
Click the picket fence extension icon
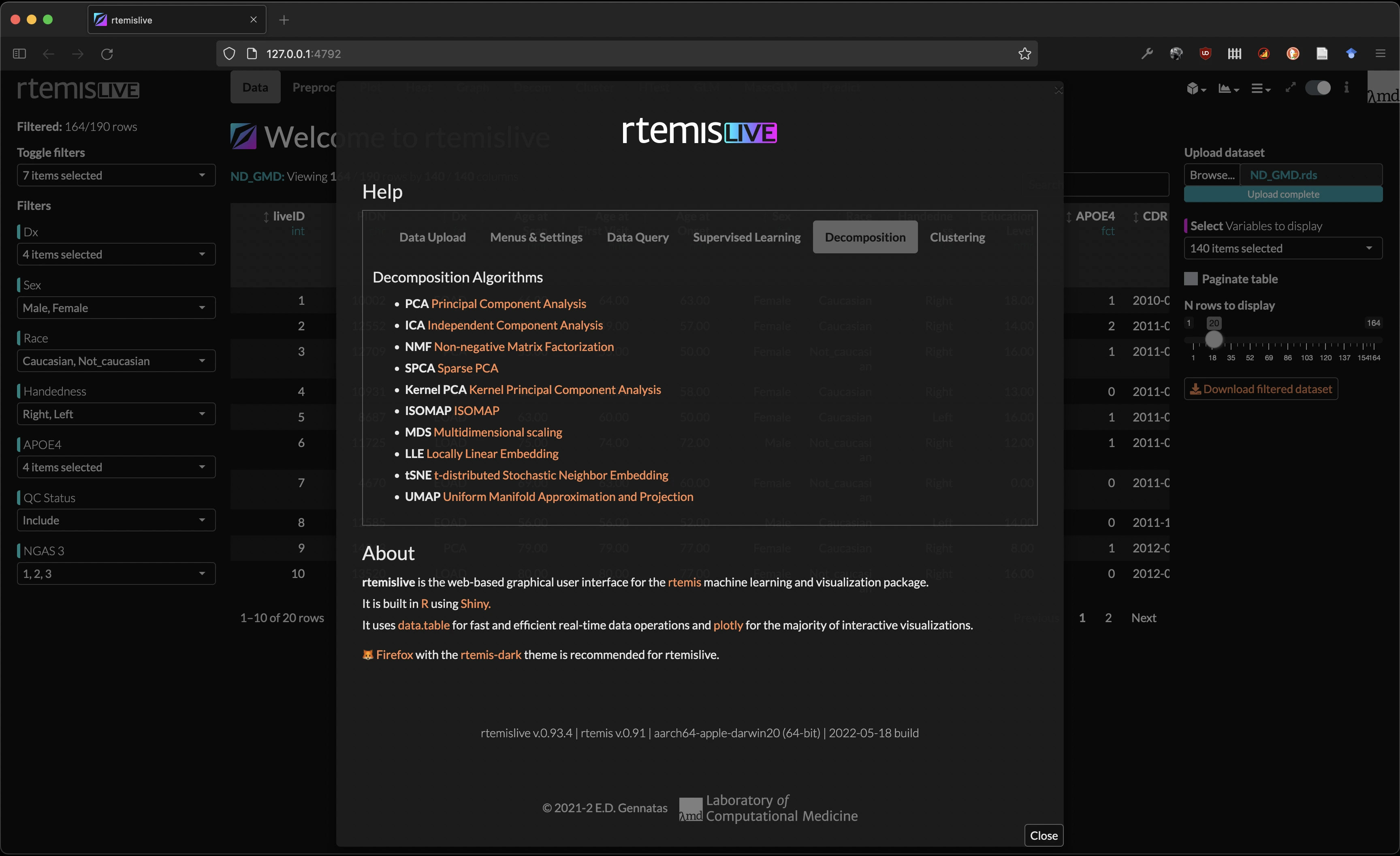[x=1234, y=53]
